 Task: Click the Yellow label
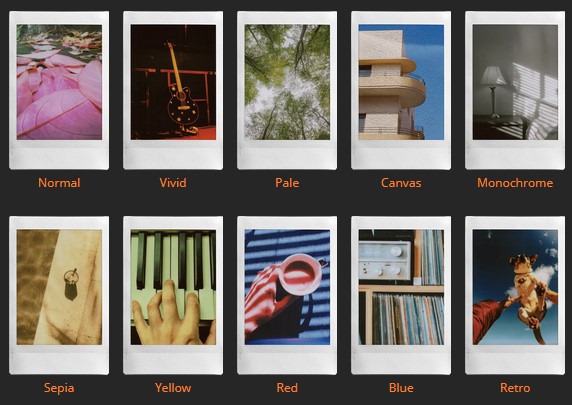pyautogui.click(x=173, y=388)
